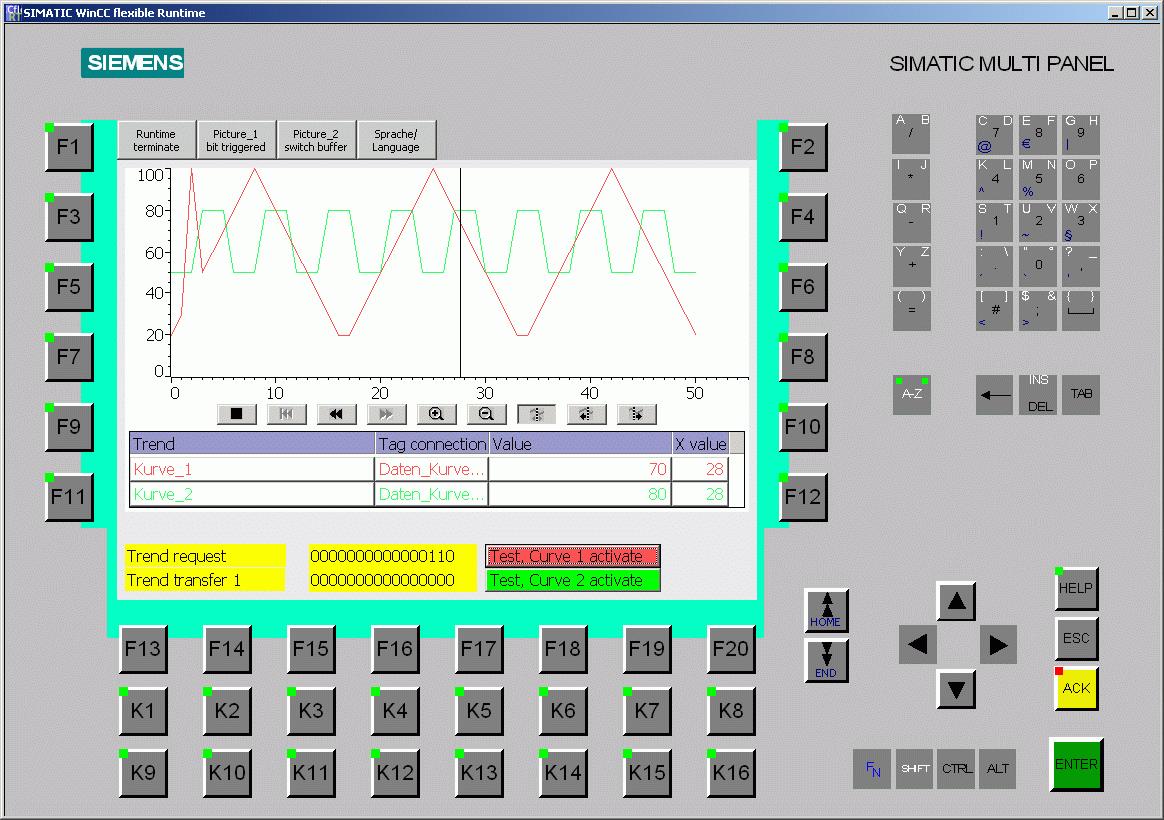Viewport: 1164px width, 820px height.
Task: Select the Kurve_1 row in trend table
Action: (250, 469)
